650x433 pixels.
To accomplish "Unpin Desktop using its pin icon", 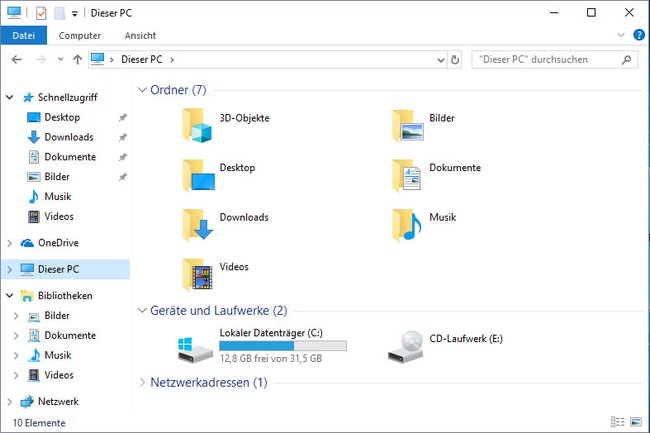I will coord(123,118).
